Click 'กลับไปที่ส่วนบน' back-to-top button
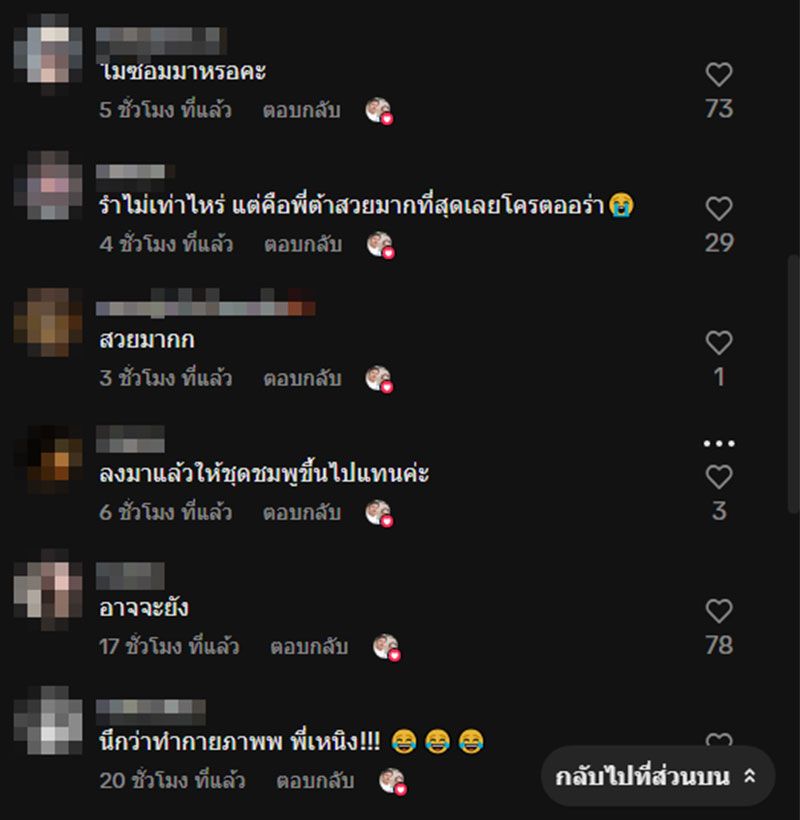 [x=657, y=776]
